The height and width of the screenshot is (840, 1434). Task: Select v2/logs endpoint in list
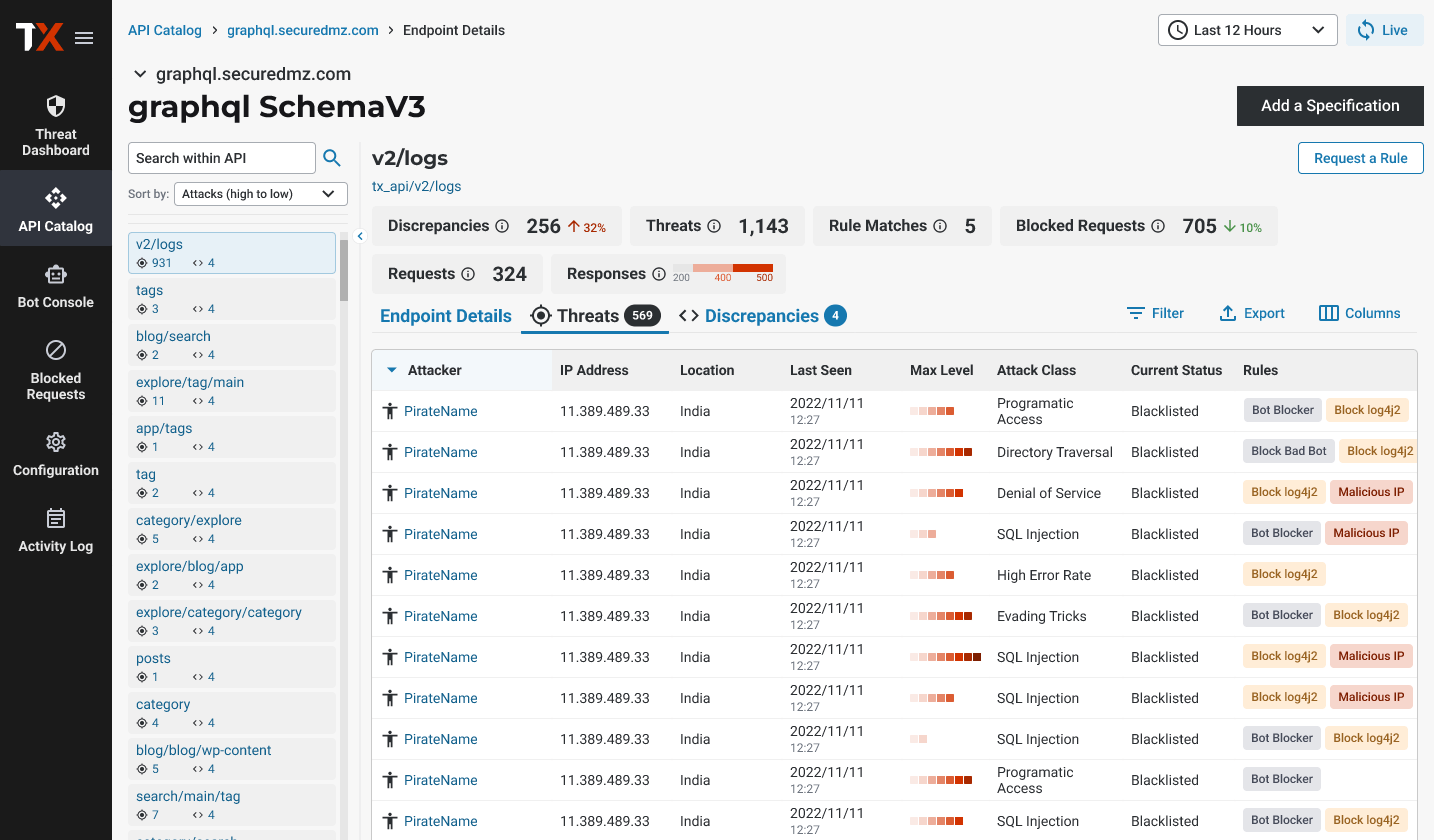(x=232, y=253)
